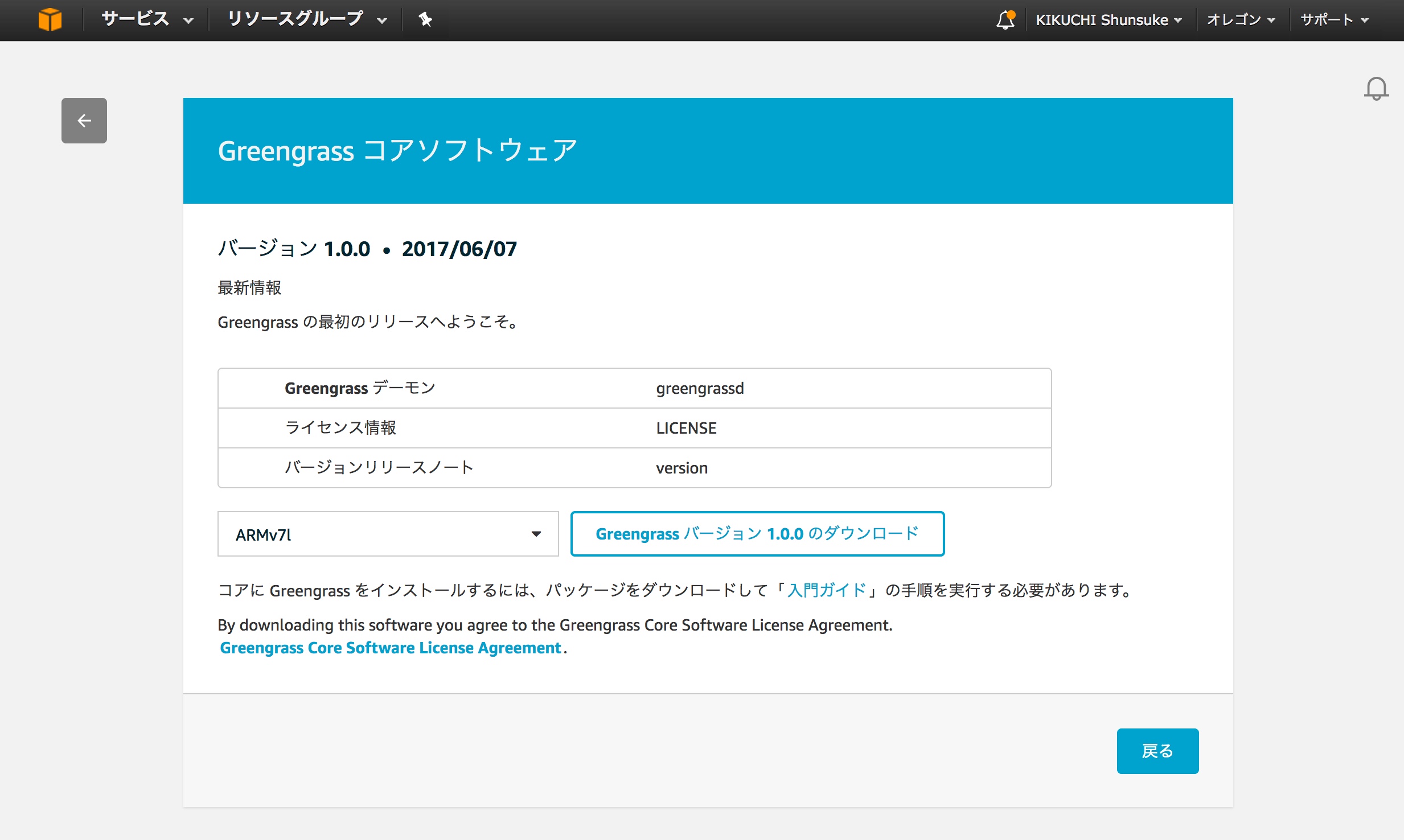Screen dimensions: 1404x840
Task: Click the バージョン 1.0.0 version text
Action: tap(294, 249)
